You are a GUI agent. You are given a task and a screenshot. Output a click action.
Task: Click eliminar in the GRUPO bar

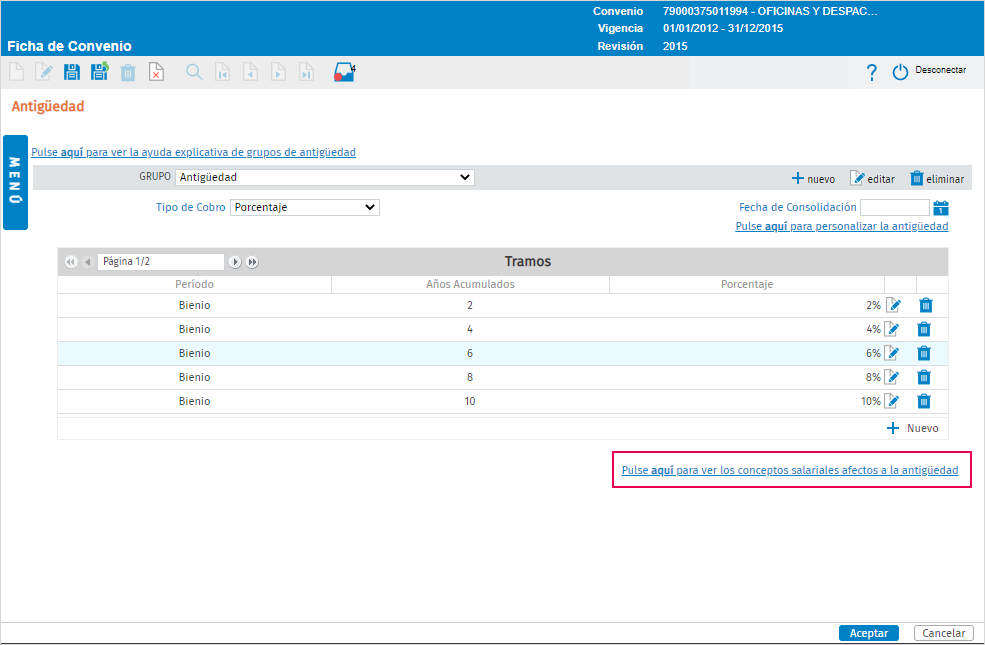coord(937,179)
